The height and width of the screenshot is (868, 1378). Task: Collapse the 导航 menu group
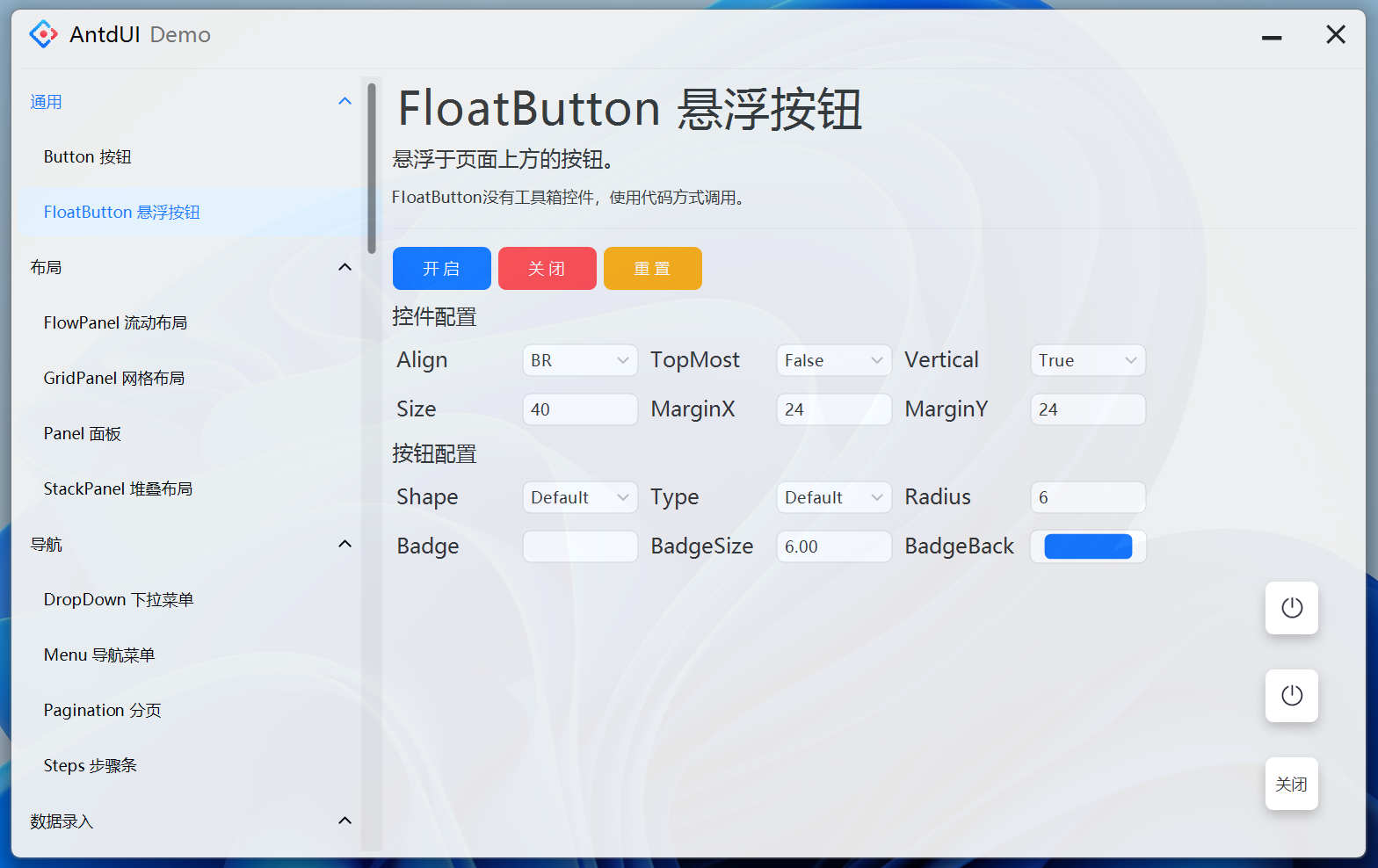coord(344,544)
